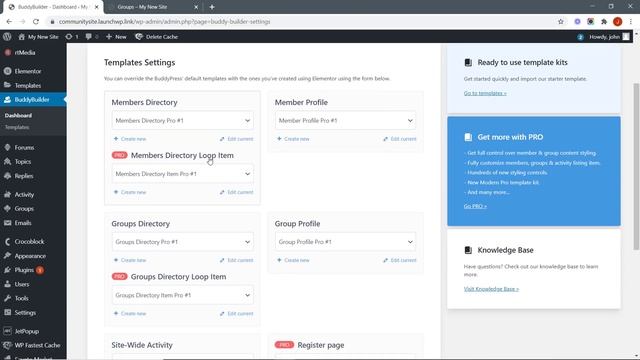Select the BuddyBuilder sidebar item
This screenshot has width=640, height=360.
[x=33, y=100]
